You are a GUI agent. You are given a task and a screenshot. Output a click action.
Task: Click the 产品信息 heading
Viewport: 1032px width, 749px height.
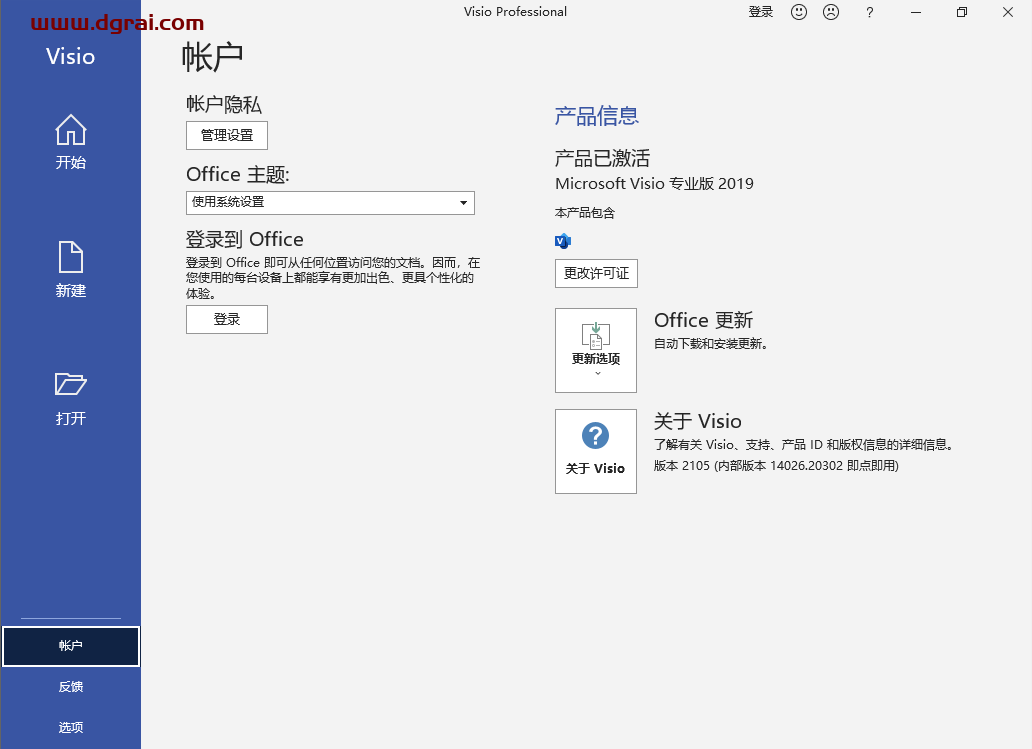[x=596, y=116]
